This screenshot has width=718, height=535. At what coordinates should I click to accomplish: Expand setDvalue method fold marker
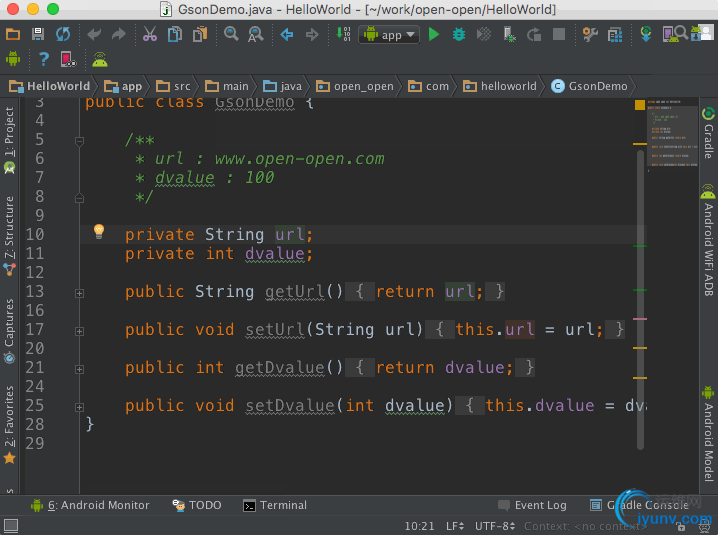pos(79,407)
